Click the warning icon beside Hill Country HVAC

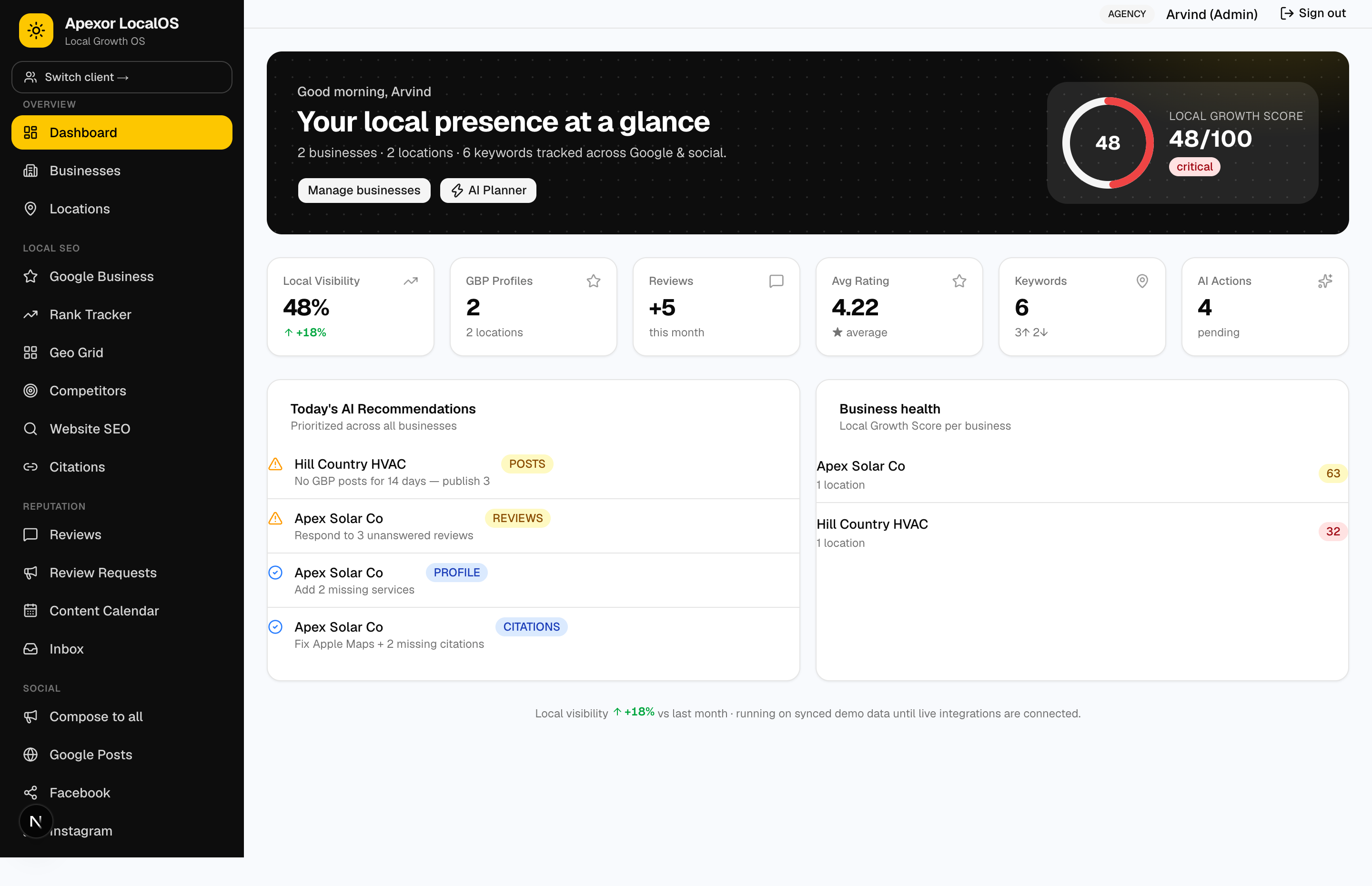(x=275, y=463)
